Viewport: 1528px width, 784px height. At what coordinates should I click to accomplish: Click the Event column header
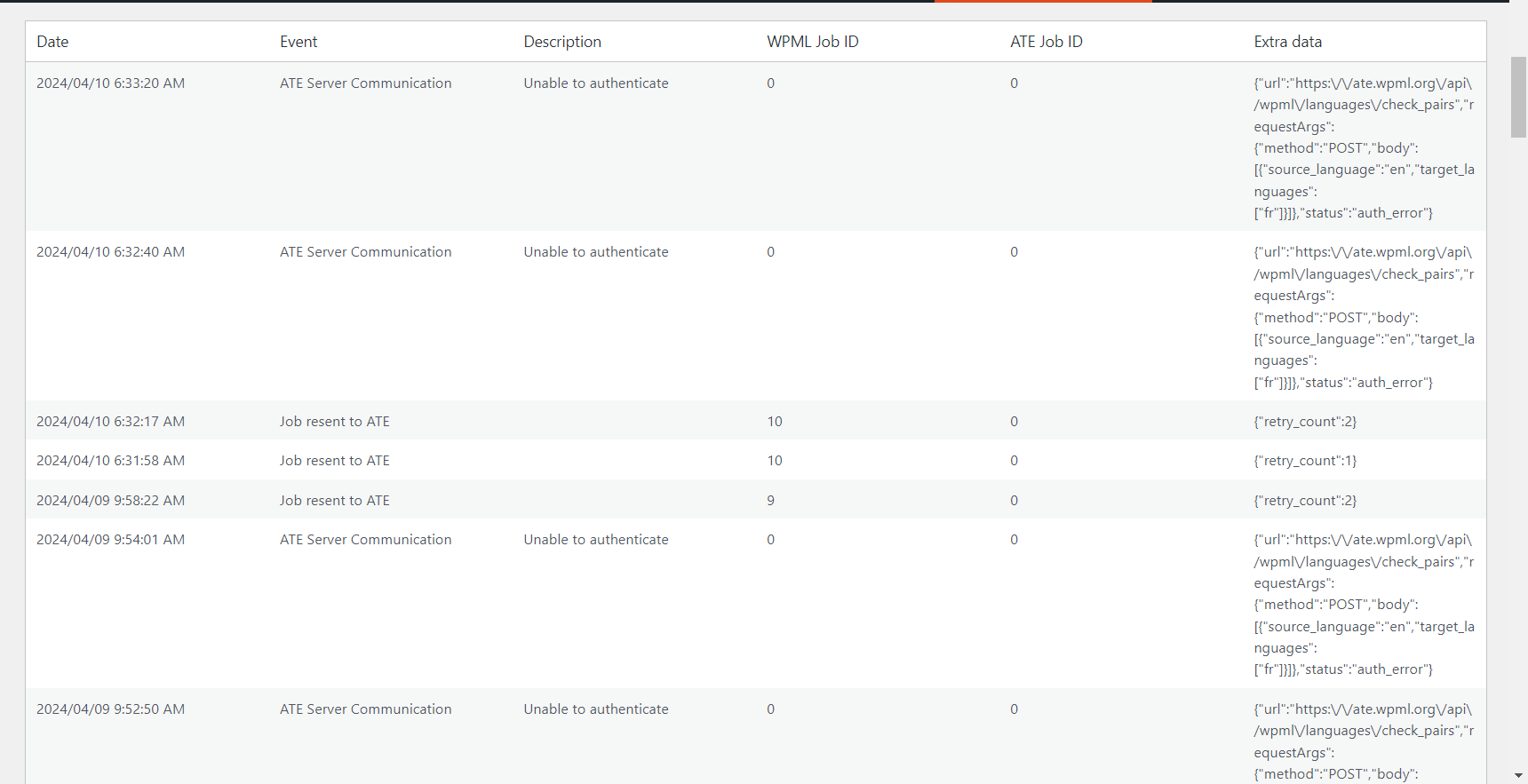(x=298, y=42)
